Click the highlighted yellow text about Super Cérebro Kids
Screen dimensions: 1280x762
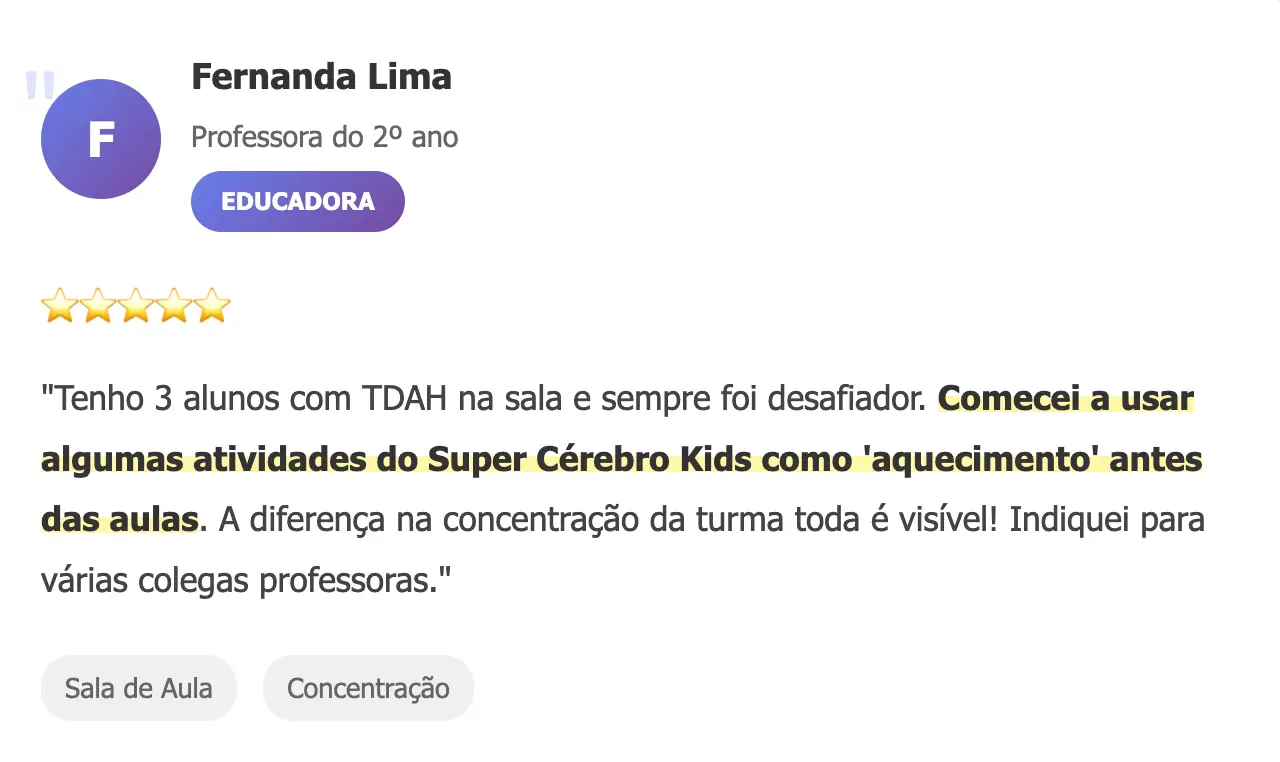(x=620, y=459)
